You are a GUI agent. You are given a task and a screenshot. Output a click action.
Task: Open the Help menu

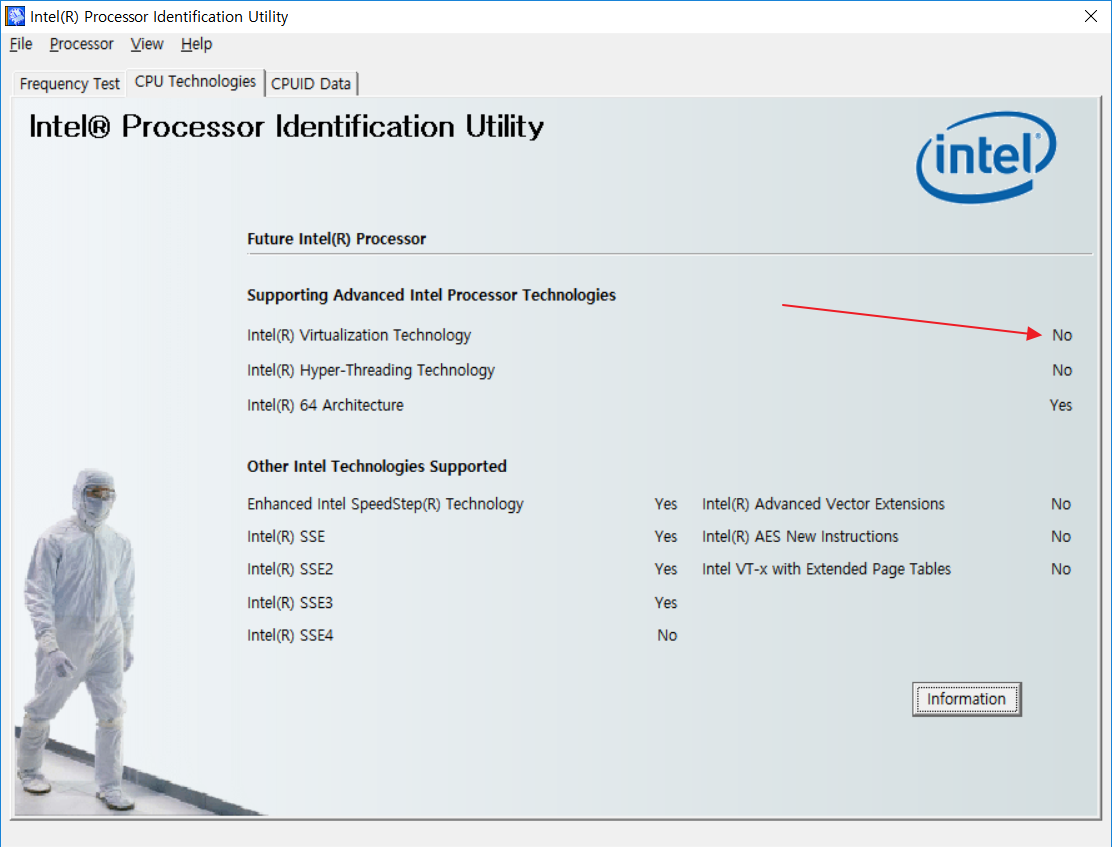196,44
